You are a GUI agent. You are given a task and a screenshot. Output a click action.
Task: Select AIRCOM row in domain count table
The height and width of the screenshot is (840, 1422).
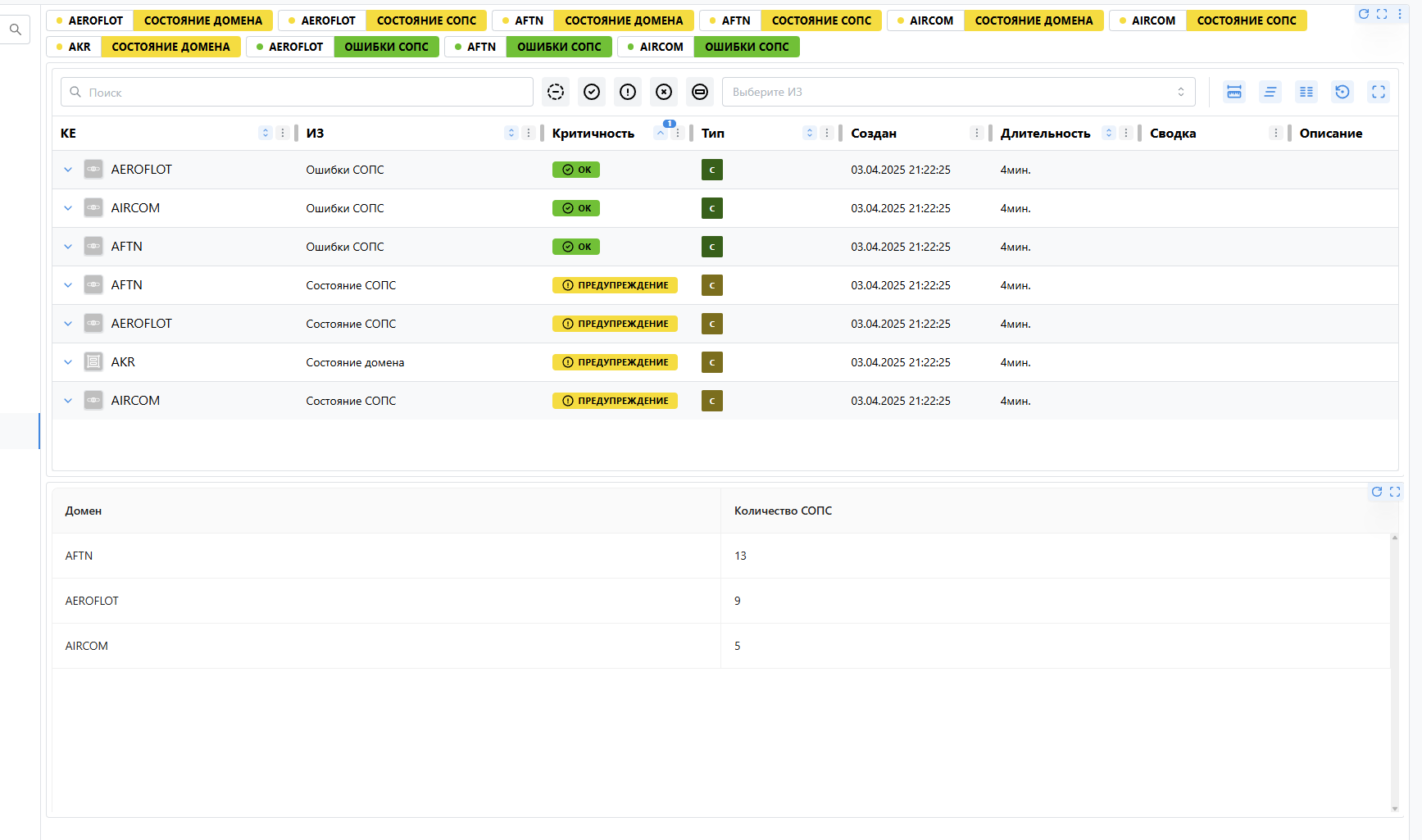(721, 646)
